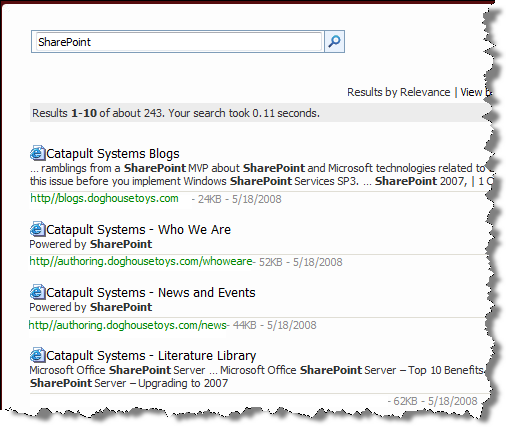Open the Catapult Systems Blogs result
The image size is (506, 427).
113,154
